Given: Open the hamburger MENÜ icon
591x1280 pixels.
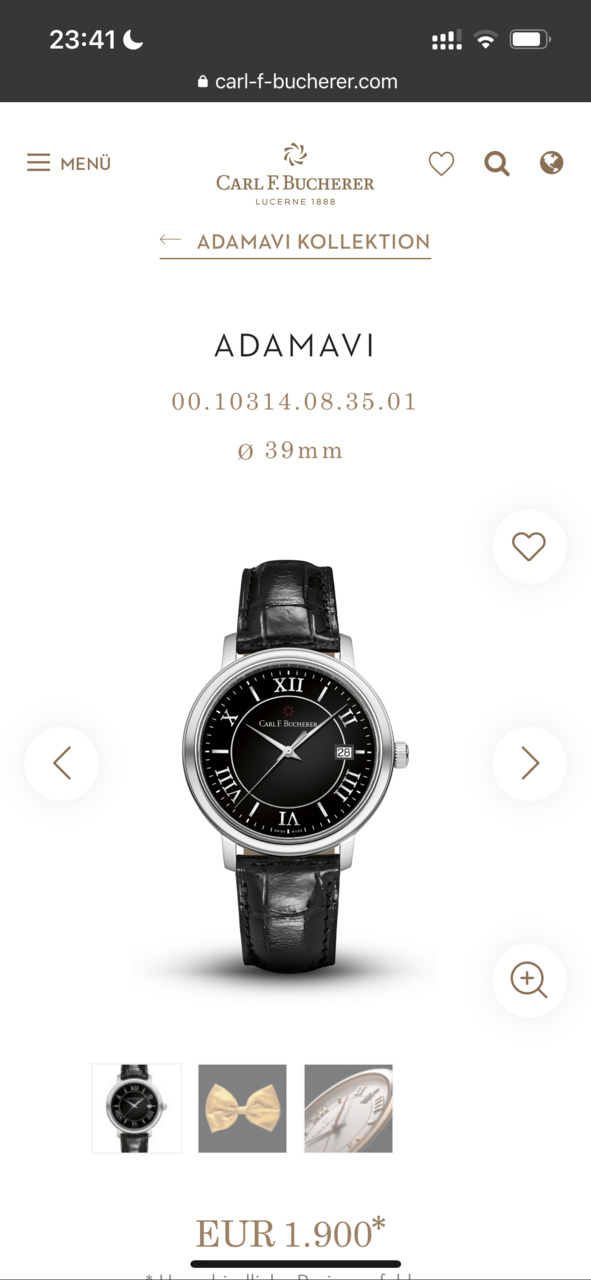Looking at the screenshot, I should point(38,163).
